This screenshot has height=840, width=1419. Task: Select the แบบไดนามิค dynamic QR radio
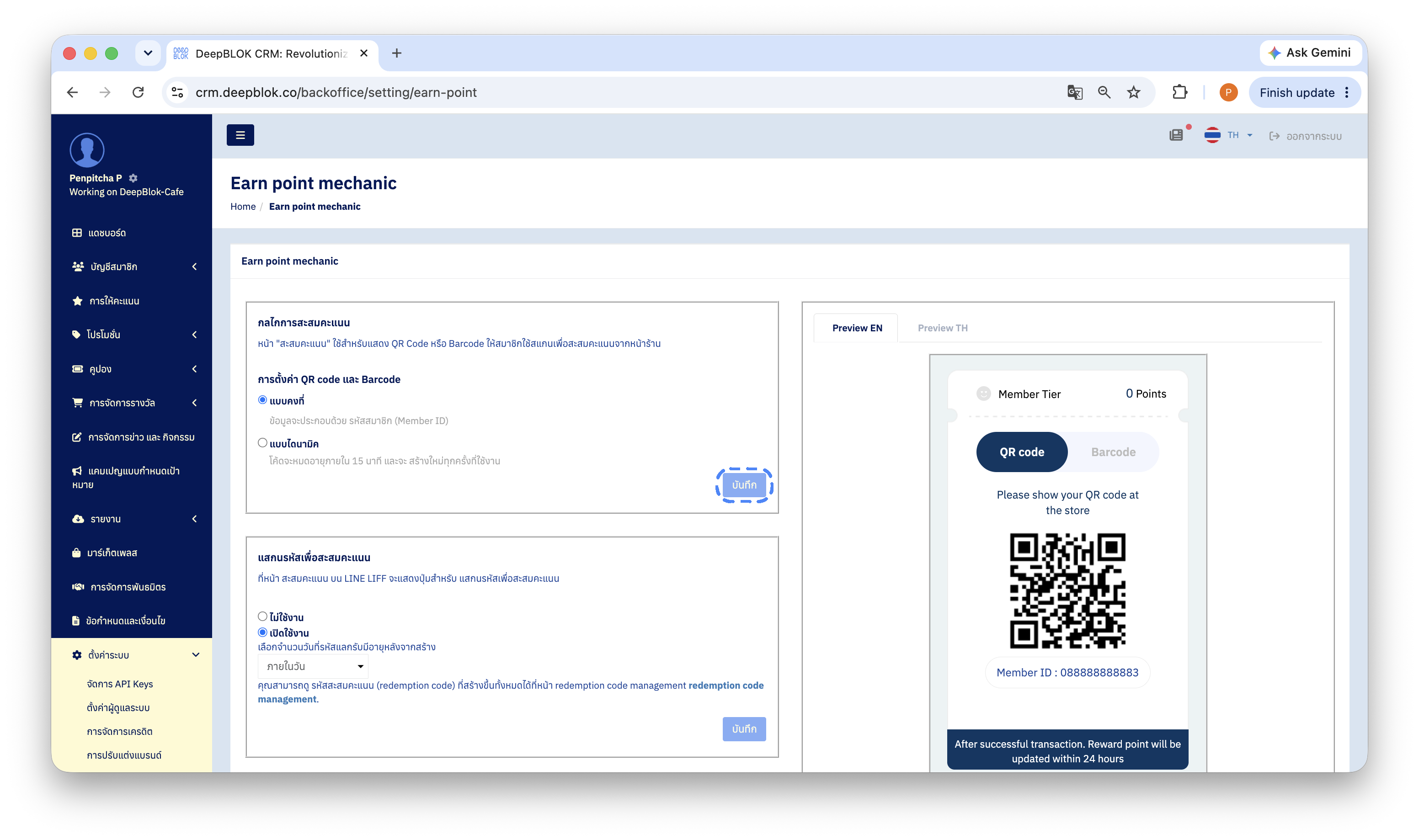coord(262,443)
